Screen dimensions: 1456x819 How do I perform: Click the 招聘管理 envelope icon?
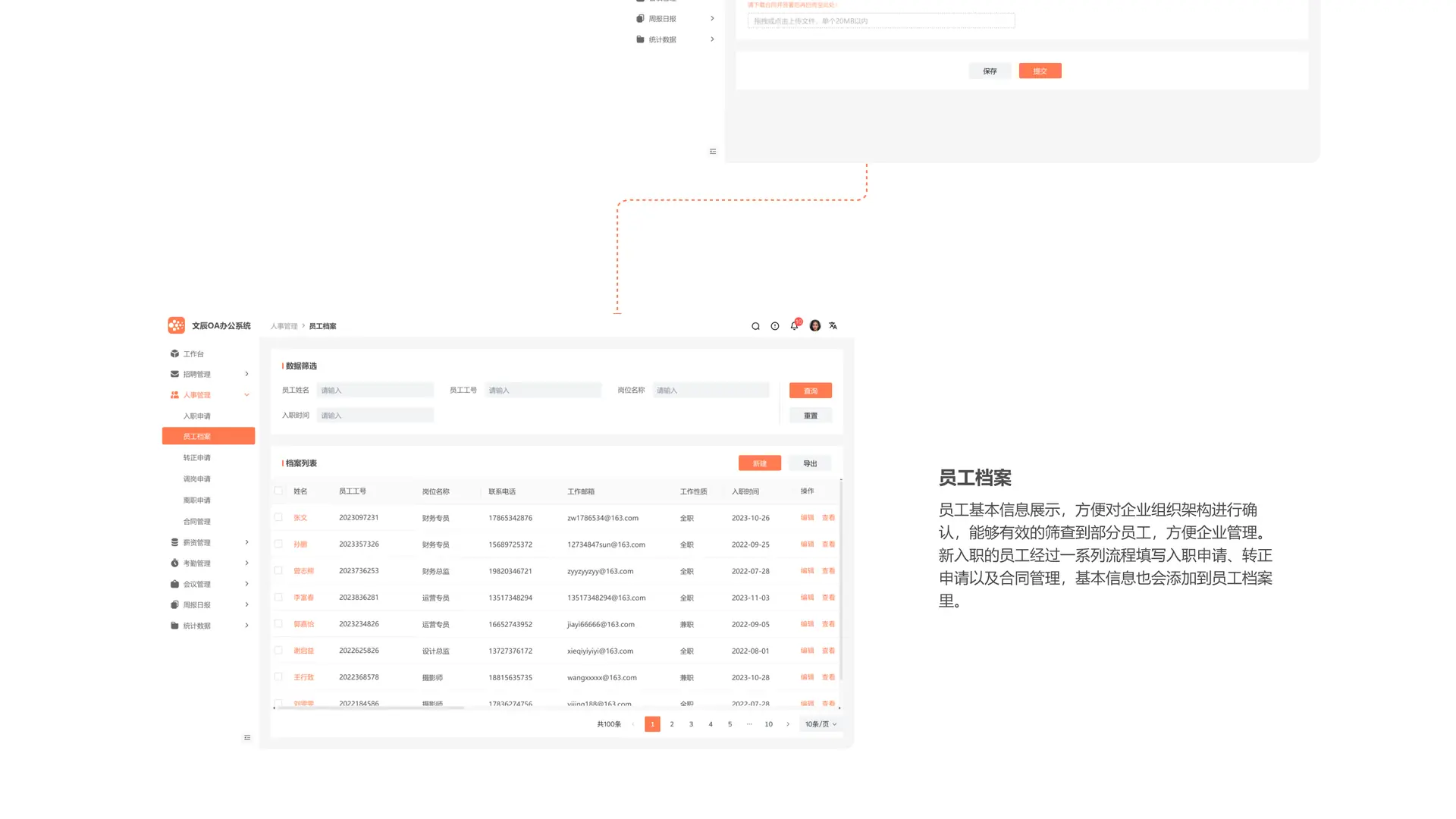174,374
